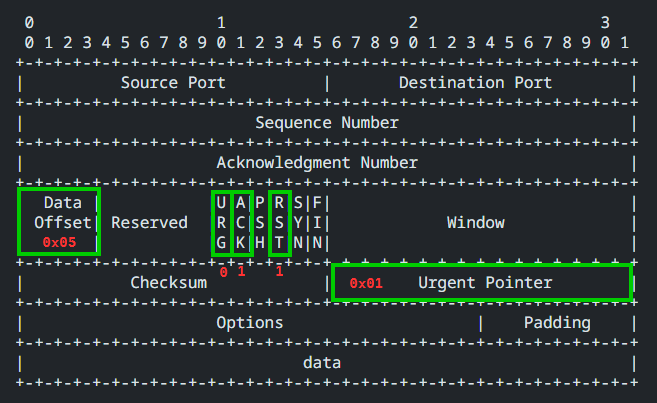Click the Window field
657x403 pixels.
click(475, 222)
